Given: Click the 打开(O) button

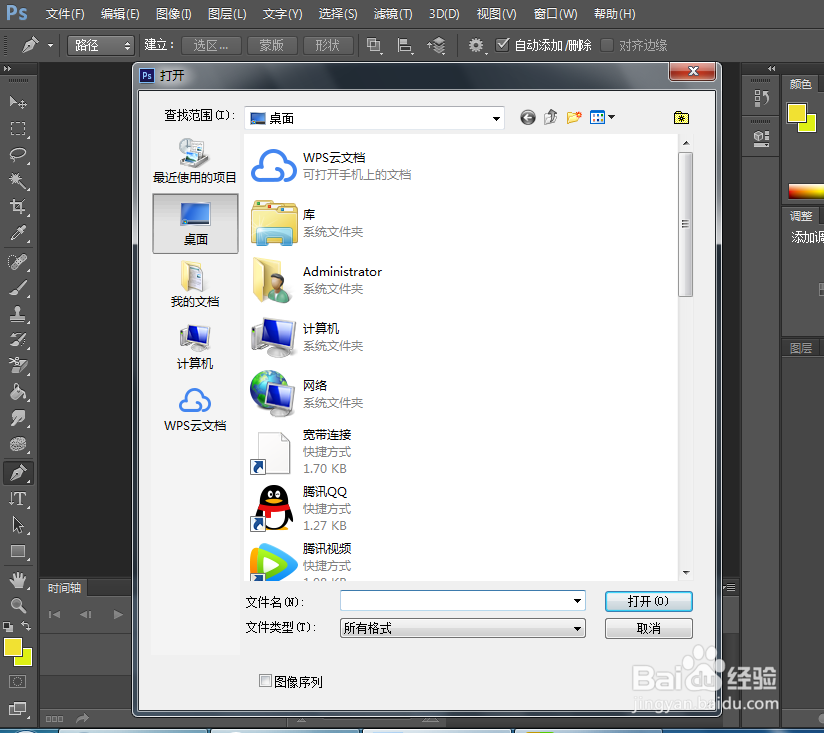Looking at the screenshot, I should pos(648,601).
